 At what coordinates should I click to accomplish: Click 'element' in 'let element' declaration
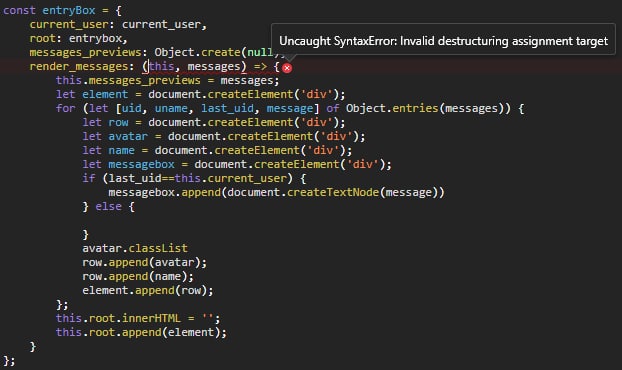(x=105, y=94)
